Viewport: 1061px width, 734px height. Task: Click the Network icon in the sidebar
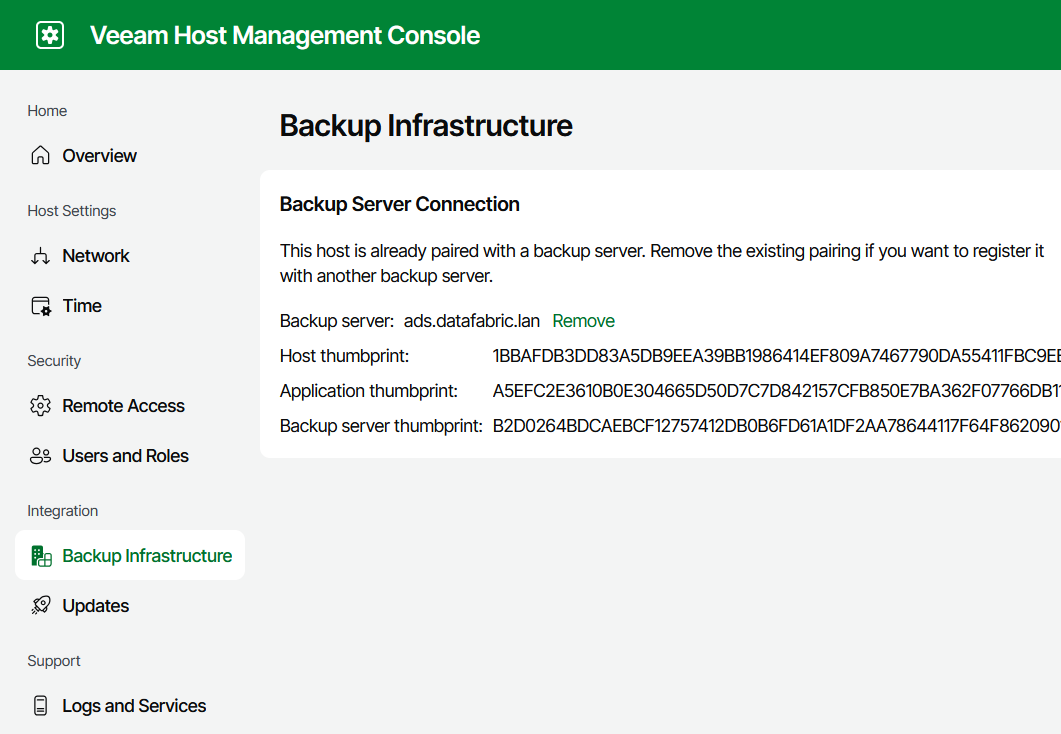[x=41, y=256]
